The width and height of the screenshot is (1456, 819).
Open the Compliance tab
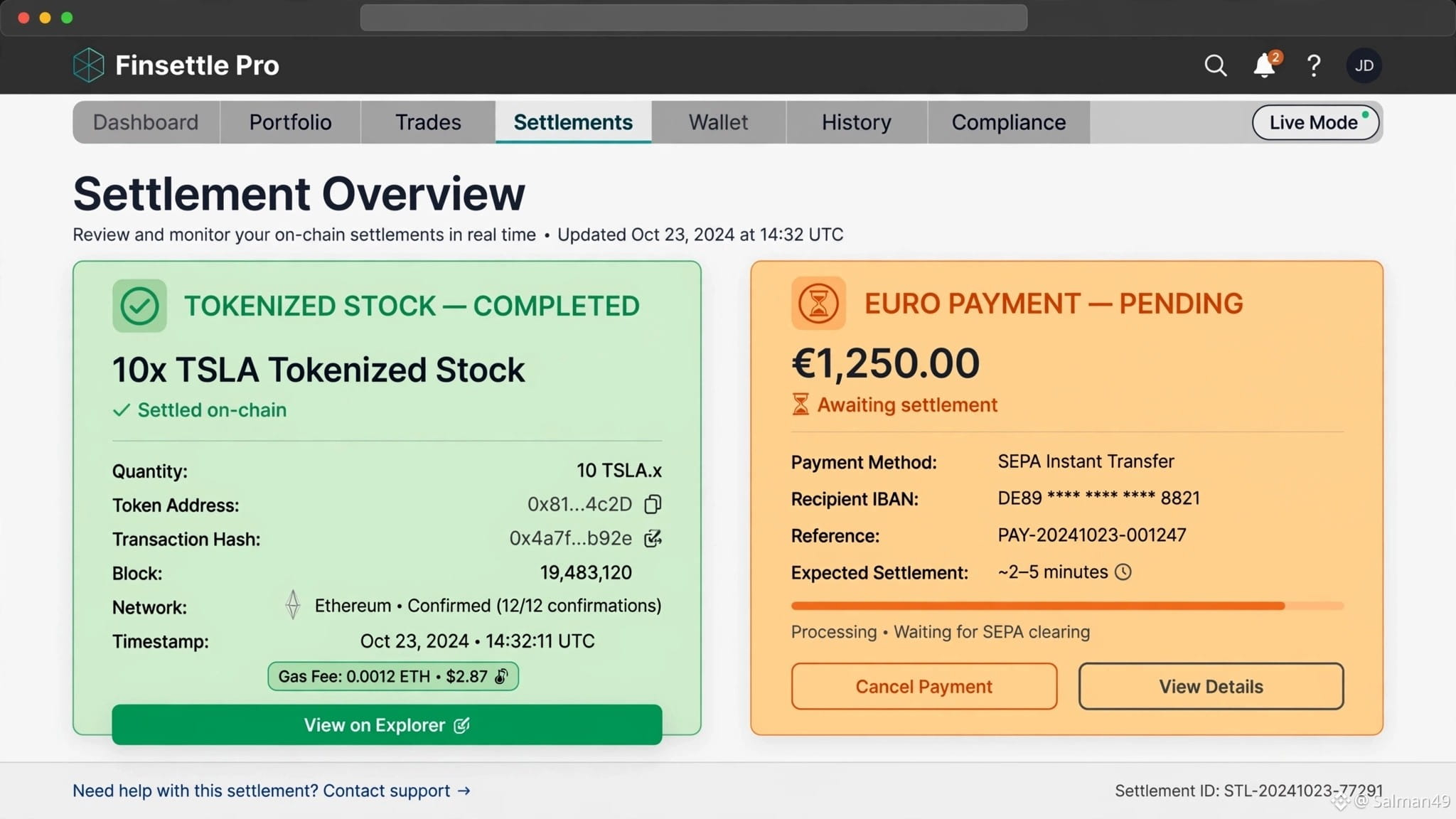coord(1008,122)
